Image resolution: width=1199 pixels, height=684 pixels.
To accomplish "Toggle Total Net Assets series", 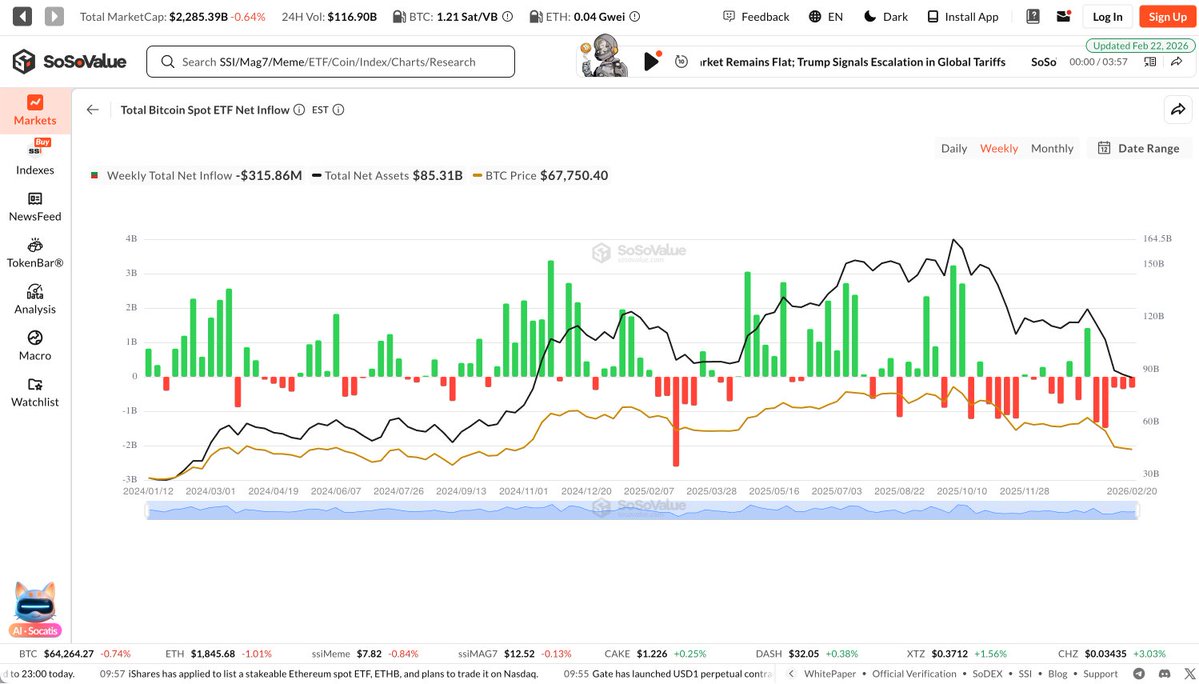I will (x=387, y=175).
